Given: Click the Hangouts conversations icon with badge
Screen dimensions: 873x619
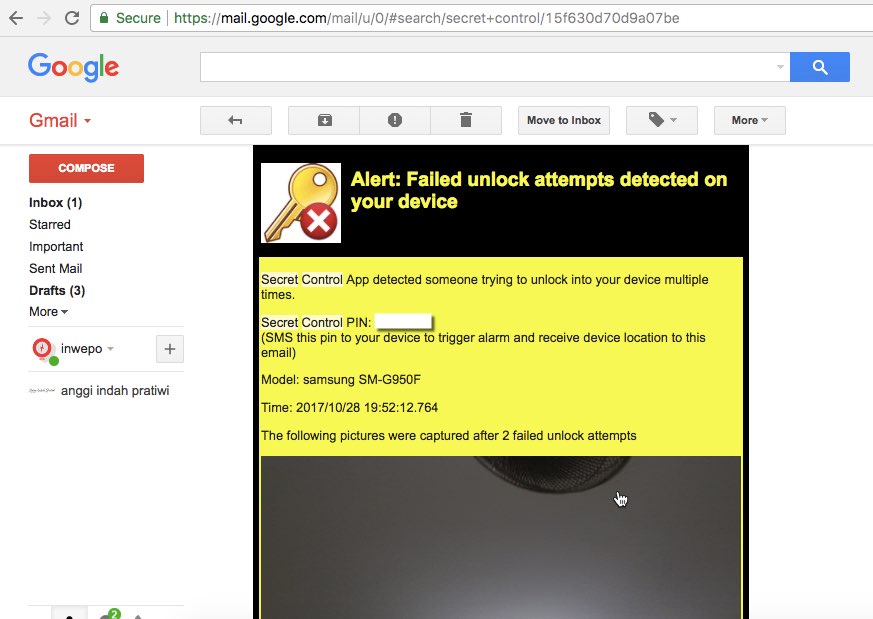Looking at the screenshot, I should 108,615.
